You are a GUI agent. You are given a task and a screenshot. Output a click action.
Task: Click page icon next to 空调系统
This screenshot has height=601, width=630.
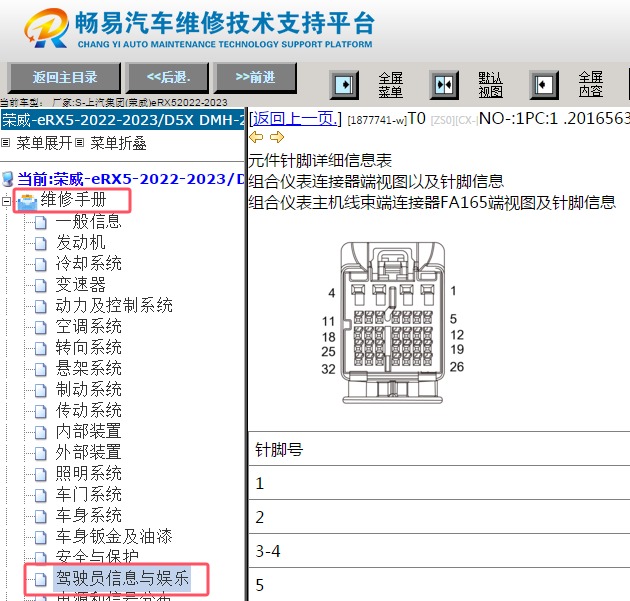click(x=41, y=327)
